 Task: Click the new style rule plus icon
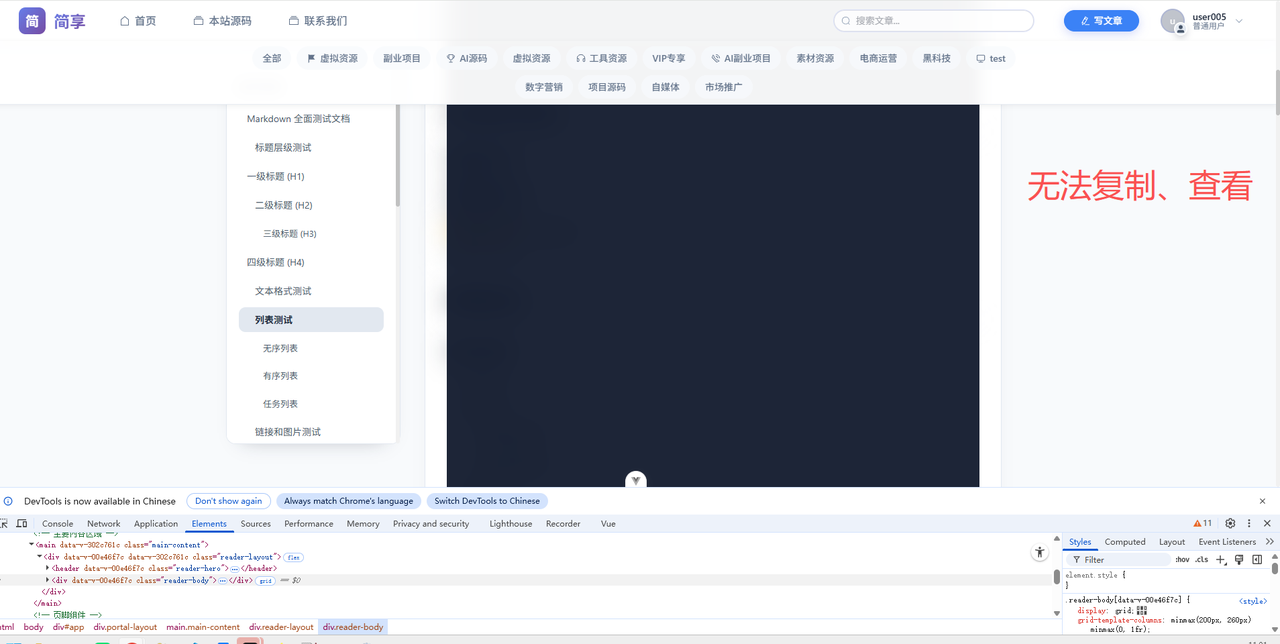1220,559
